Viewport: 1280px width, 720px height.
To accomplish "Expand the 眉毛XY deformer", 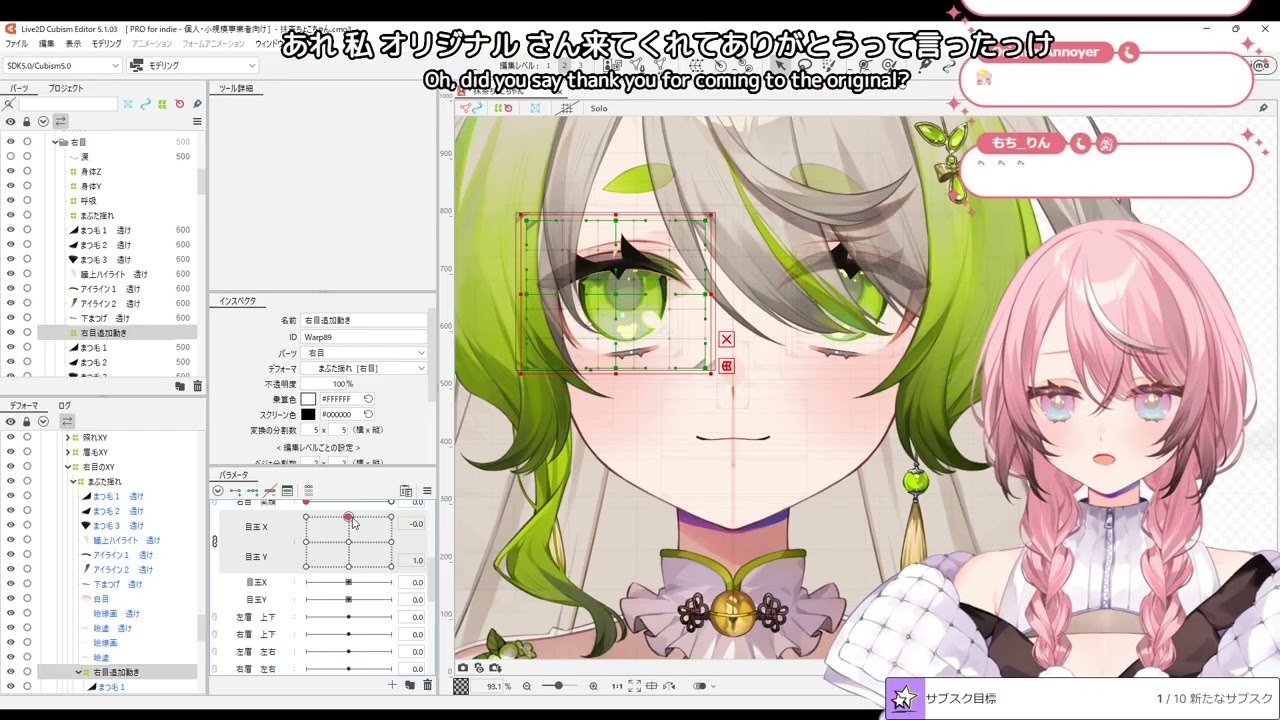I will 67,452.
